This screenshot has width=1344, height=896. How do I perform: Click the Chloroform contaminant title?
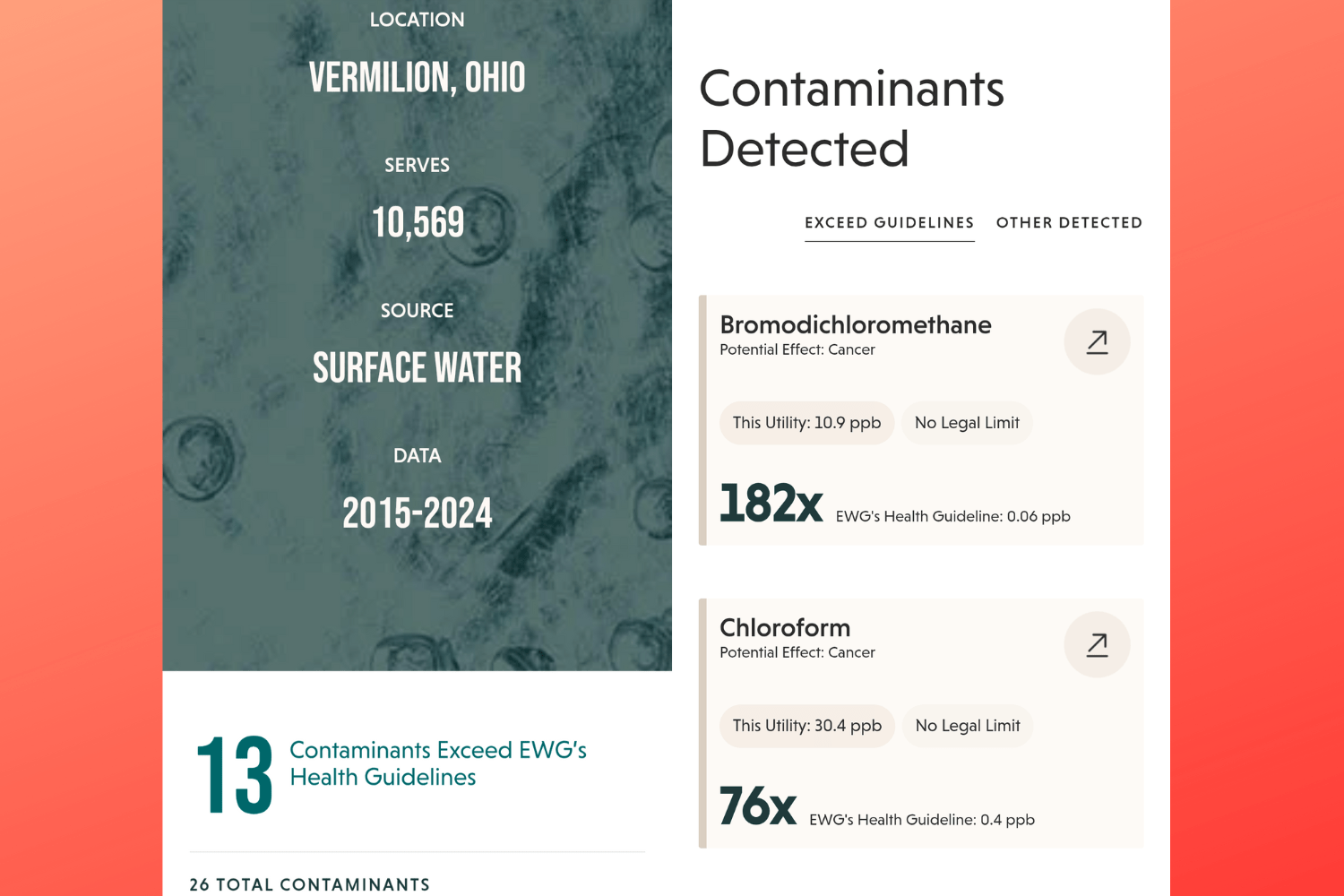pos(785,627)
